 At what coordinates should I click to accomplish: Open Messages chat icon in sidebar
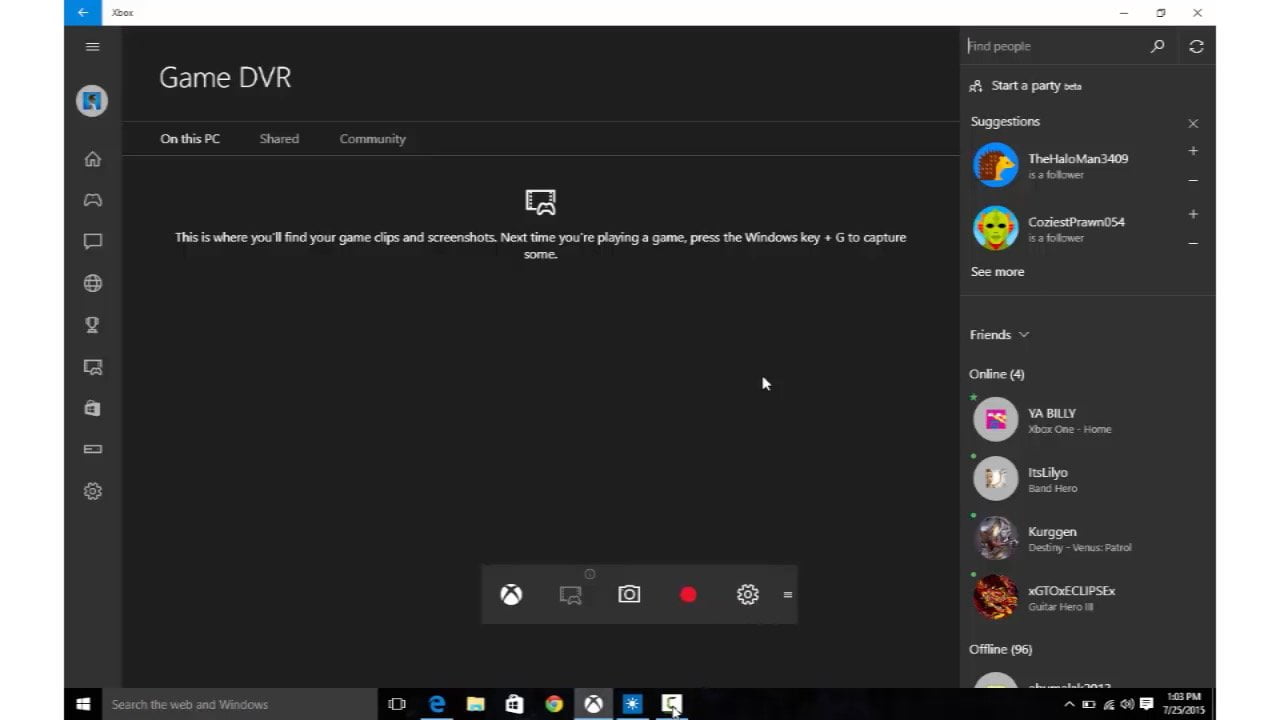[x=93, y=241]
